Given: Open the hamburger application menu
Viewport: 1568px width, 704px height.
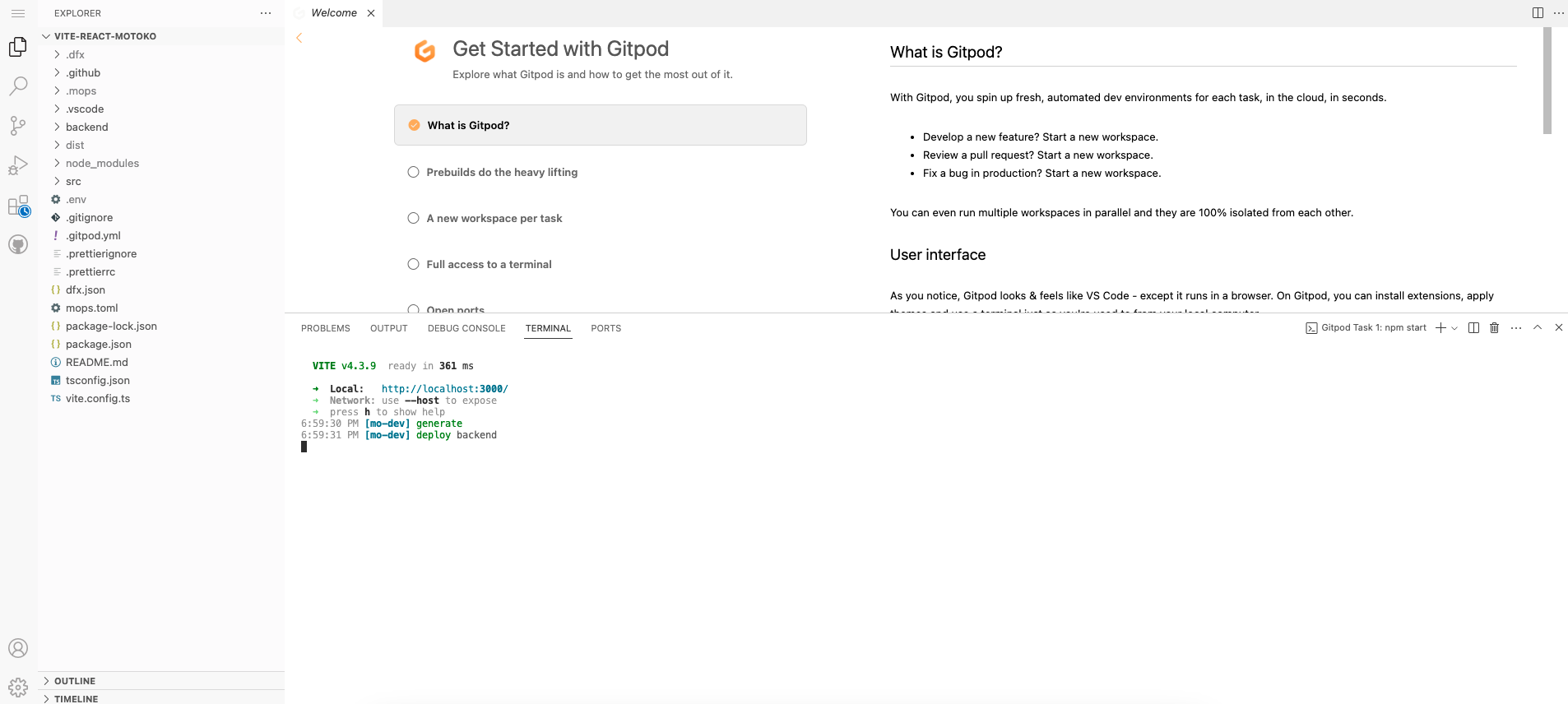Looking at the screenshot, I should pyautogui.click(x=18, y=13).
